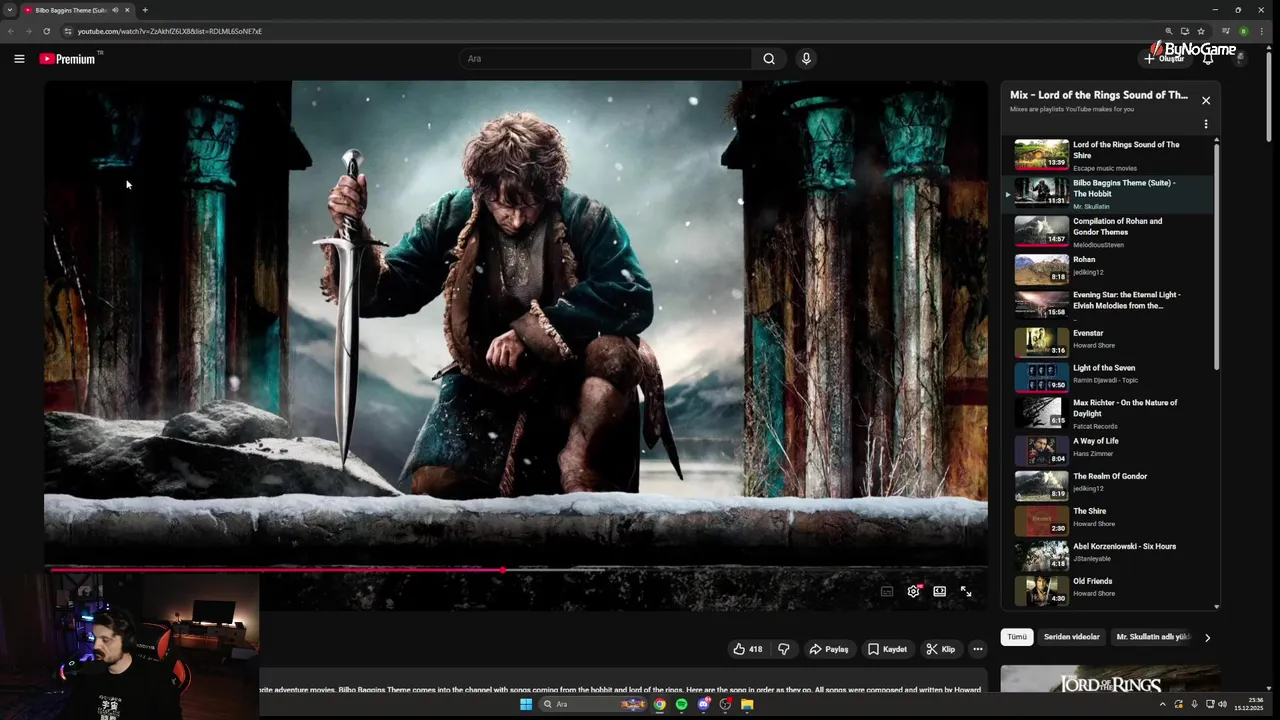This screenshot has height=720, width=1280.
Task: Open the Rohan video by jedking12
Action: tap(1109, 269)
